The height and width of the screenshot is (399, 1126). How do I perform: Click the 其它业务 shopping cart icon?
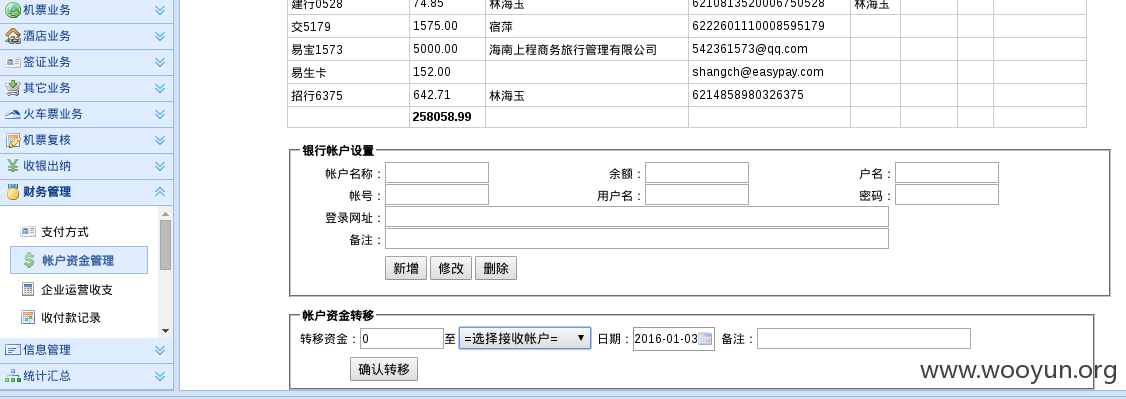(13, 88)
